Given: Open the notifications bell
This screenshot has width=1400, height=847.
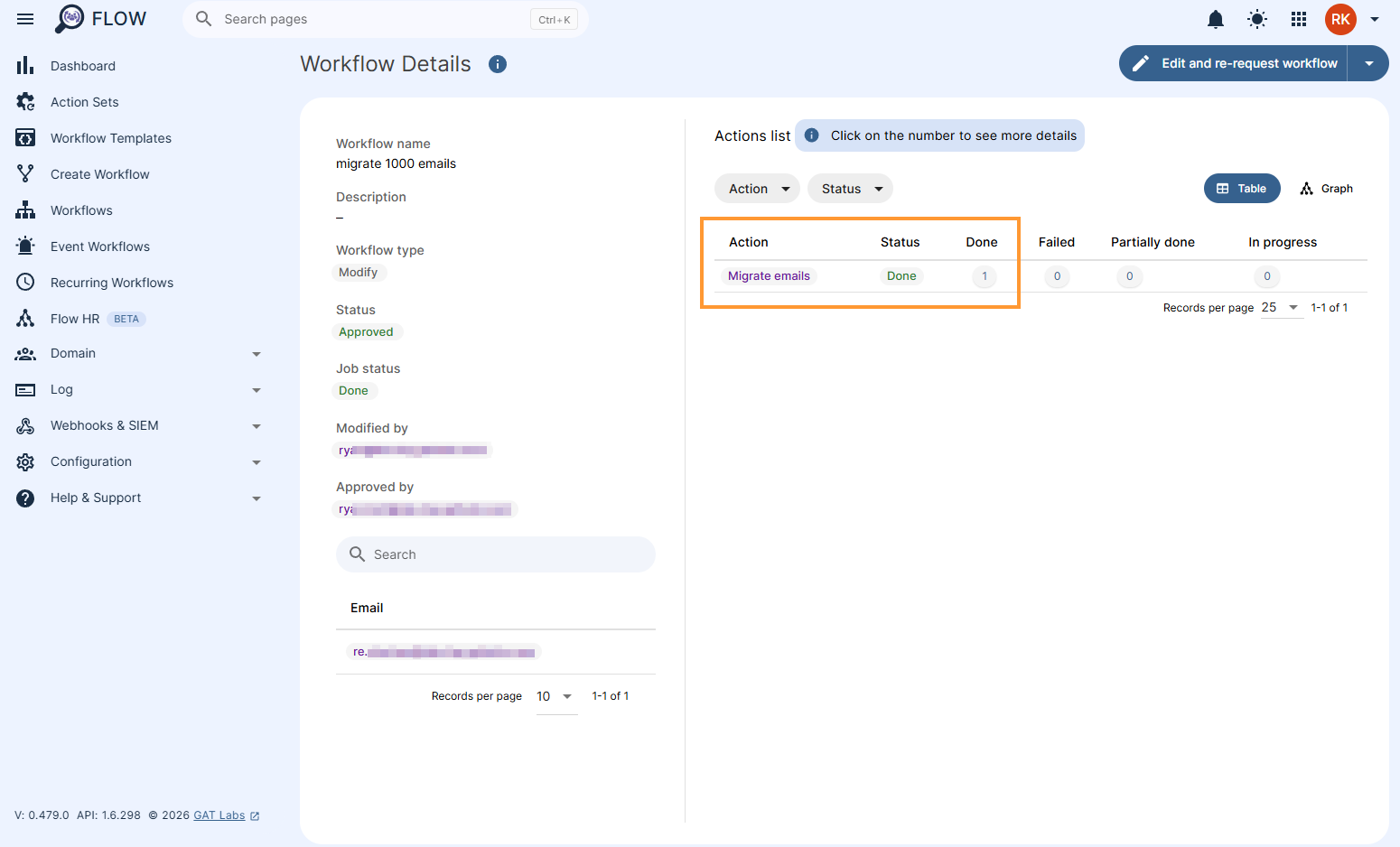Looking at the screenshot, I should 1216,19.
